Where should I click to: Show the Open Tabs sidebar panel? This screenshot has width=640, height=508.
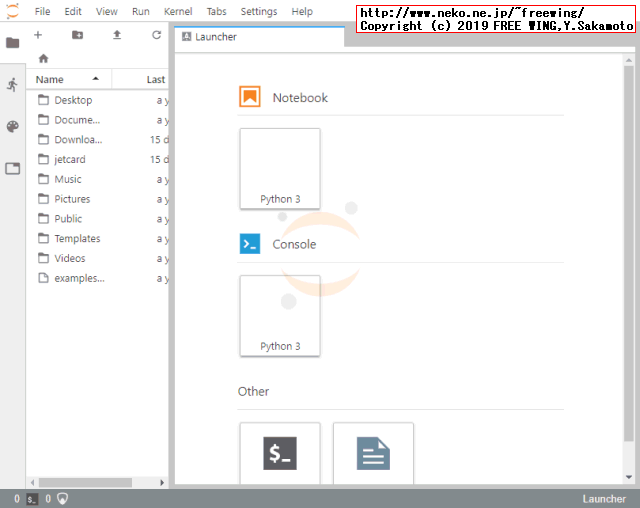click(12, 168)
